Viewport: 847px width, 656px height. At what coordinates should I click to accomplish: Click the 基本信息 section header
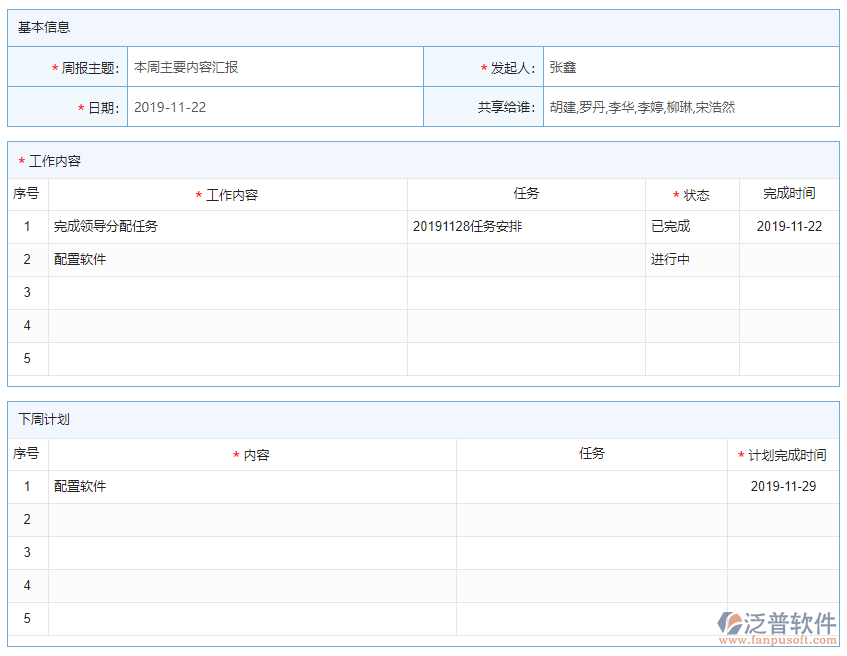click(x=44, y=28)
